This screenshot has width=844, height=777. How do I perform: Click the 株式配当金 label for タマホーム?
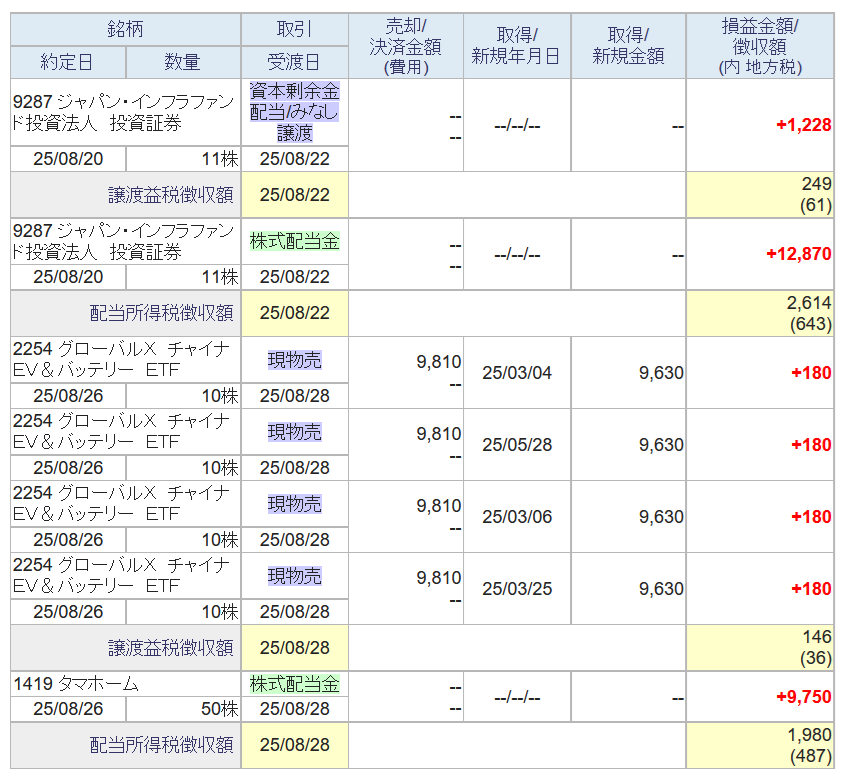tap(294, 684)
